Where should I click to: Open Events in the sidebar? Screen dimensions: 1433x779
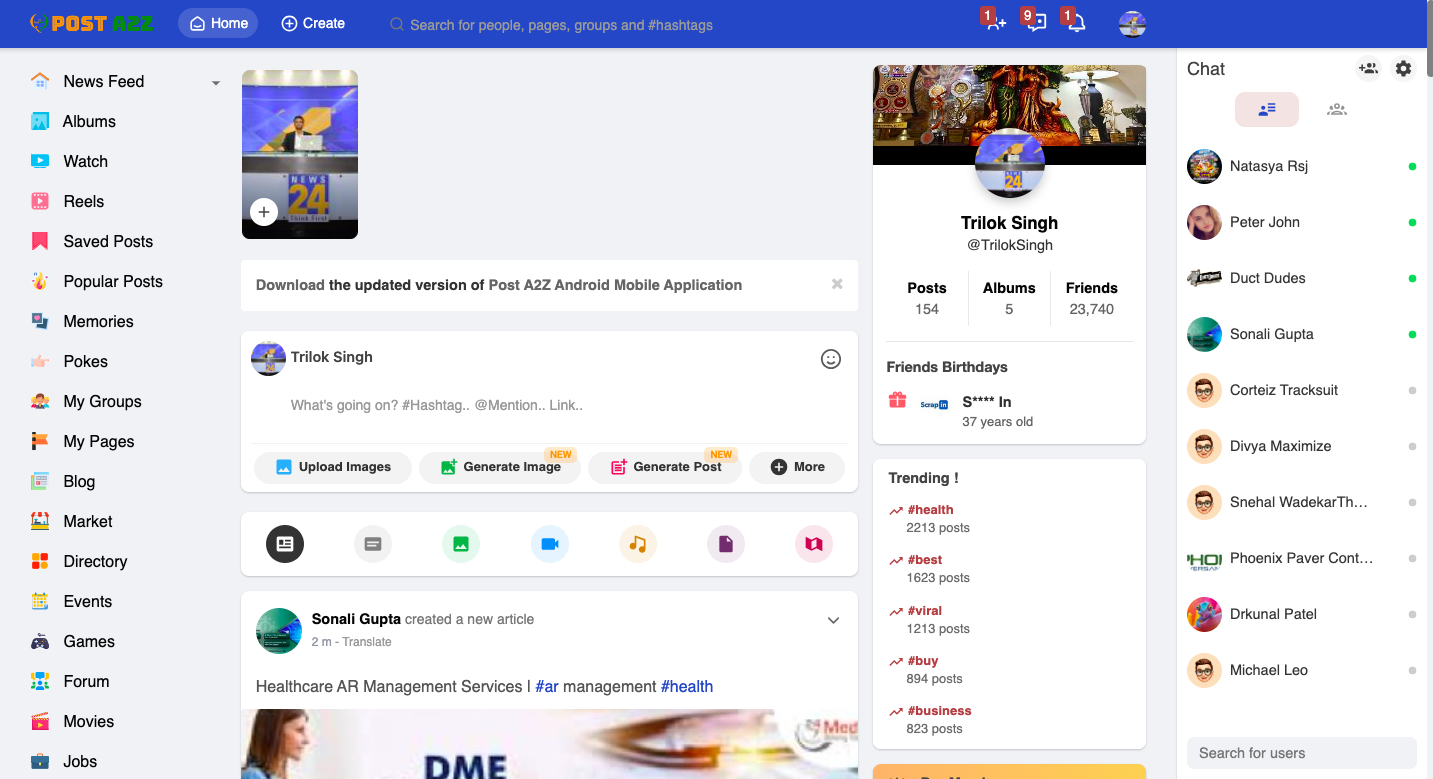pyautogui.click(x=87, y=601)
